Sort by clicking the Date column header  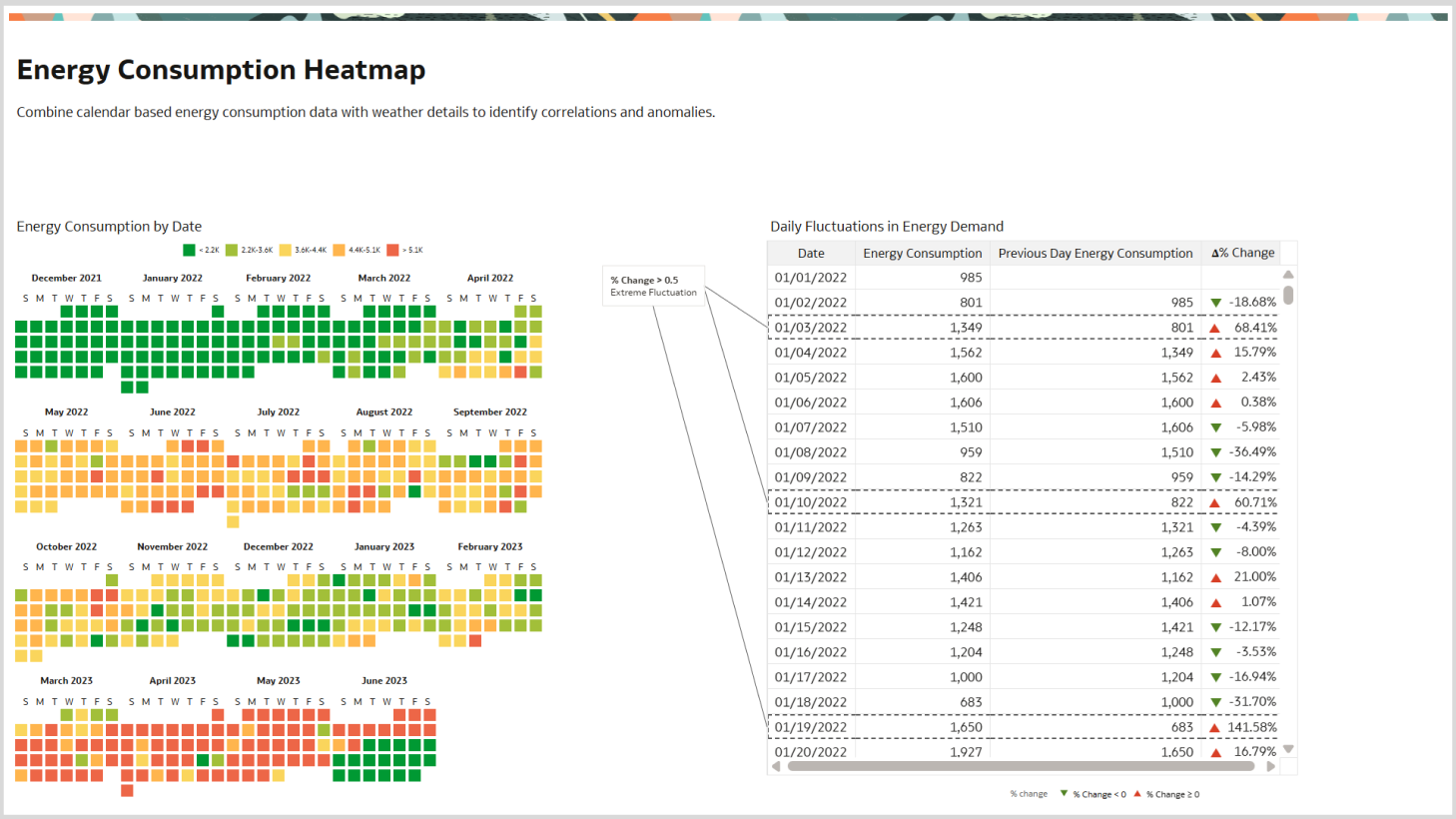[811, 253]
